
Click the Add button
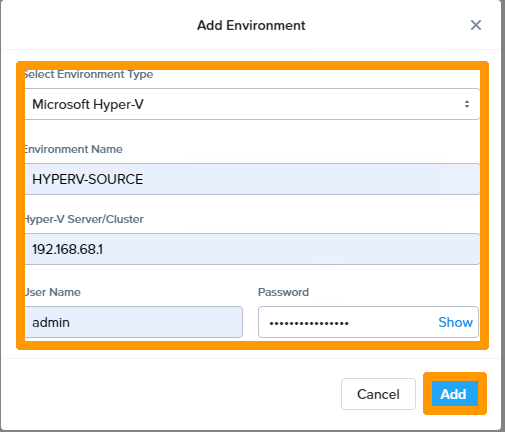(x=455, y=394)
